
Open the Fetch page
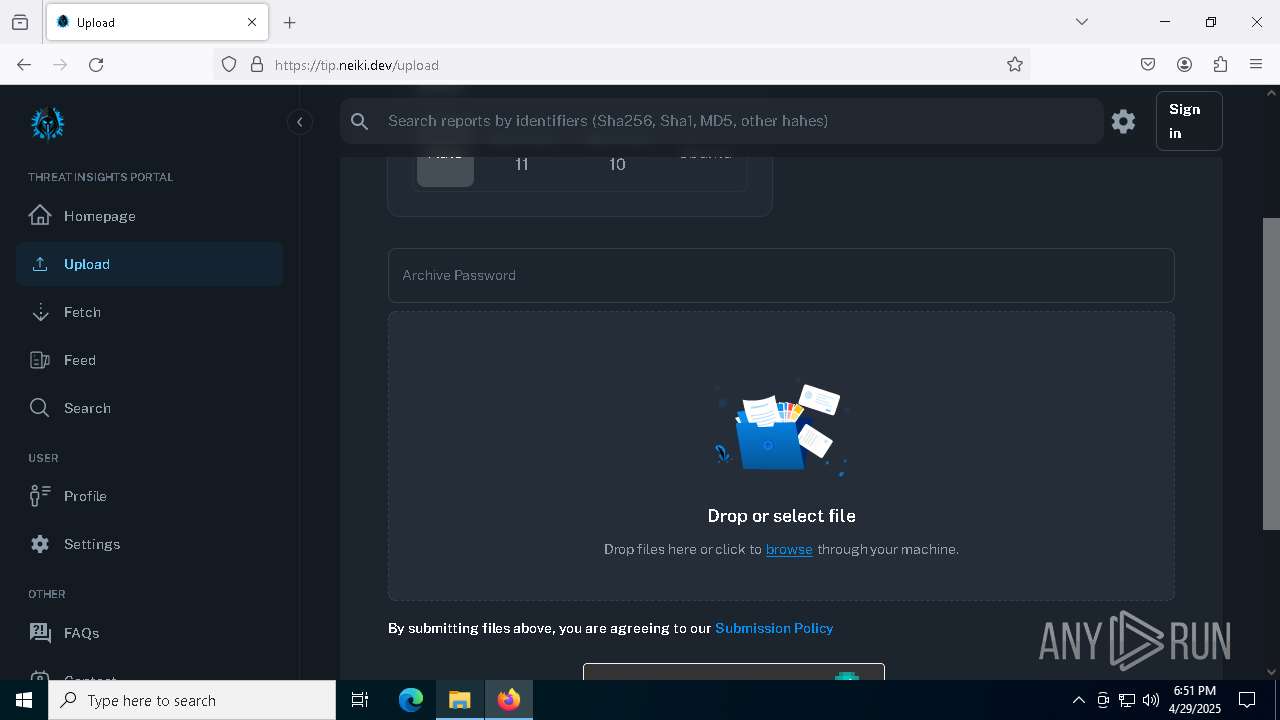point(149,312)
